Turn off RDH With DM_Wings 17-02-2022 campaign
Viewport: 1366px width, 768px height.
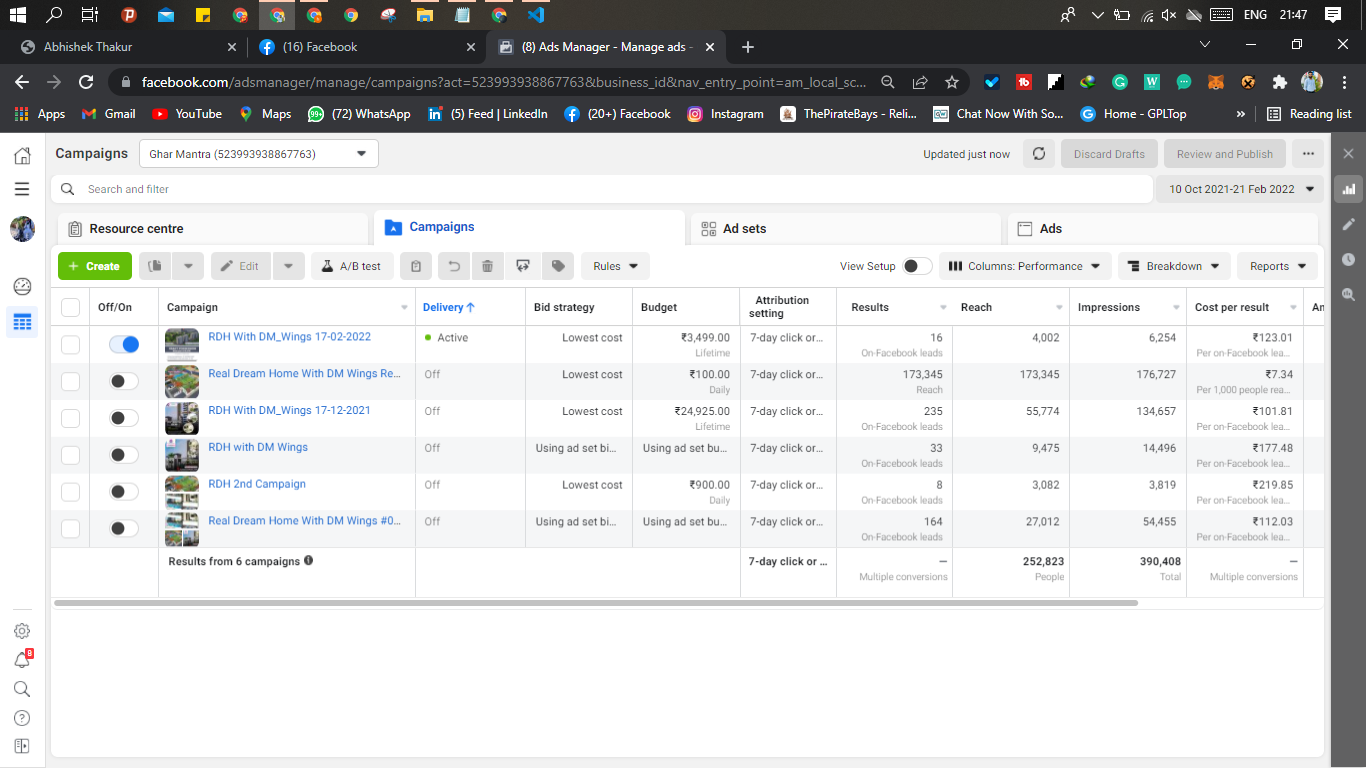pyautogui.click(x=124, y=344)
